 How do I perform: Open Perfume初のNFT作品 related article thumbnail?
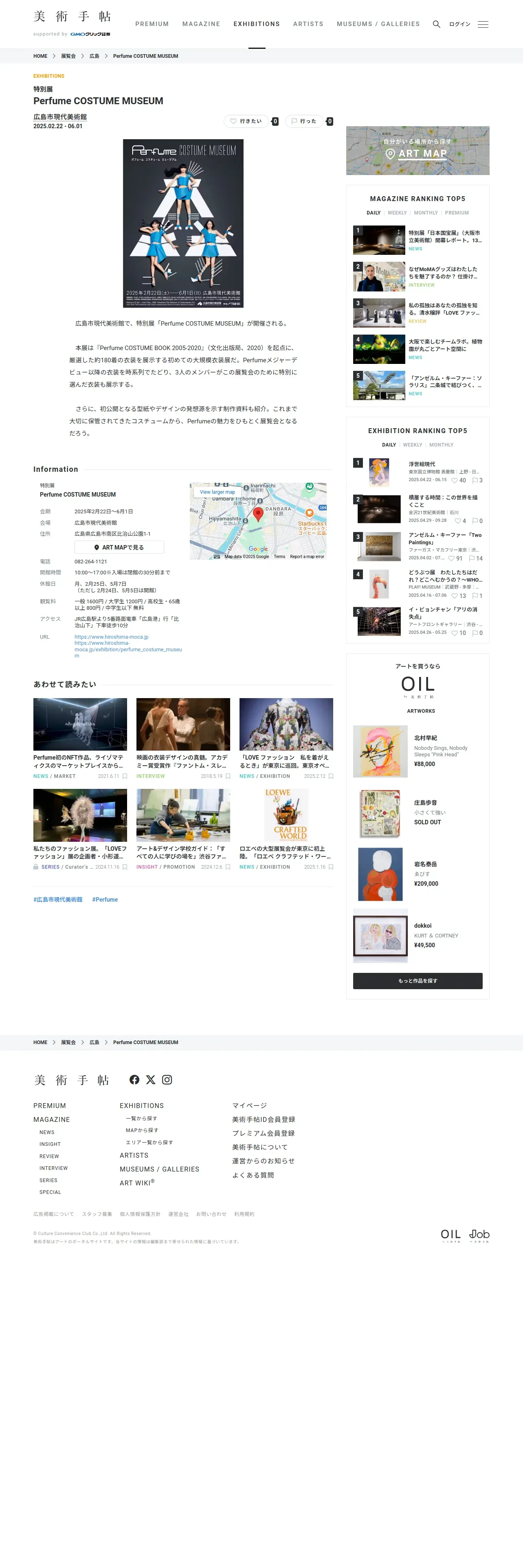click(80, 724)
